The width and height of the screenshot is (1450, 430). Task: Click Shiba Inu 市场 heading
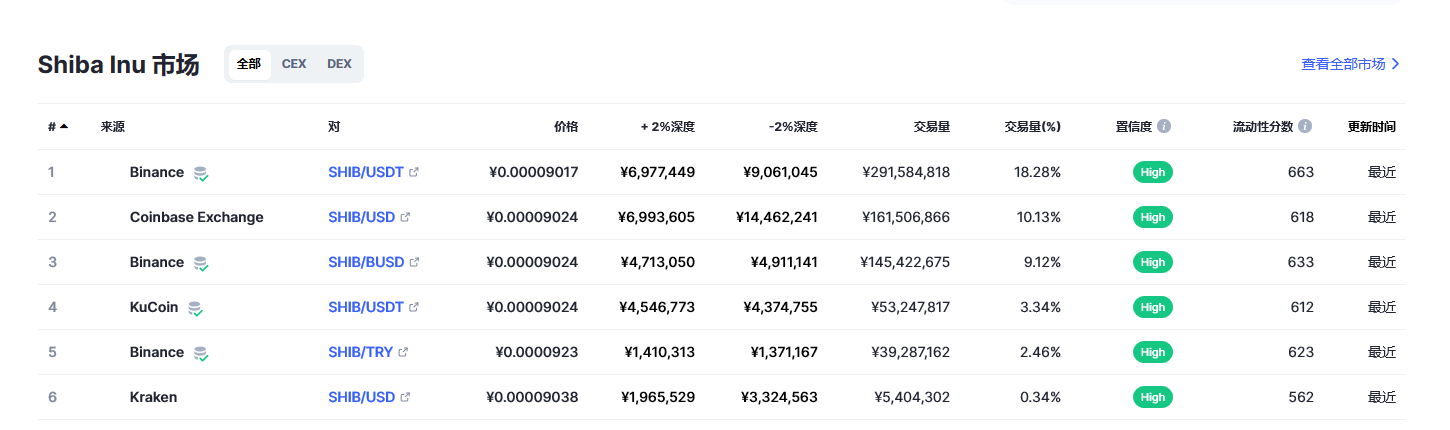(x=119, y=65)
